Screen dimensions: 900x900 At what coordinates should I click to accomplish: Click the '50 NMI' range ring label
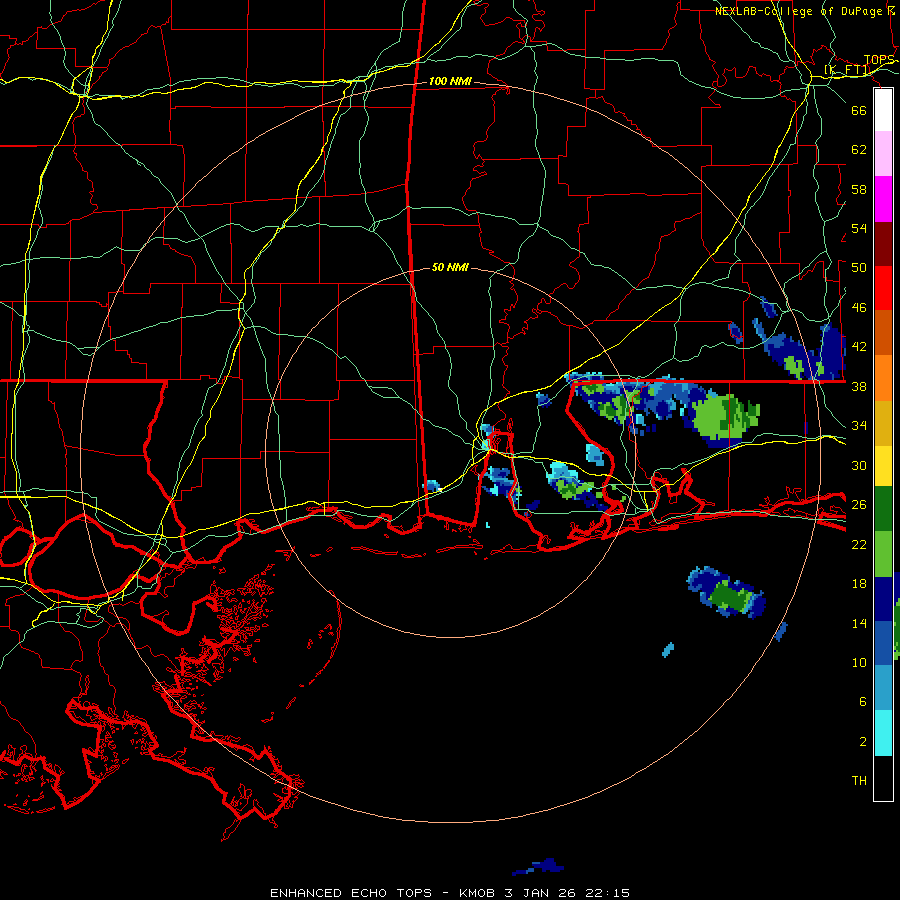click(450, 267)
